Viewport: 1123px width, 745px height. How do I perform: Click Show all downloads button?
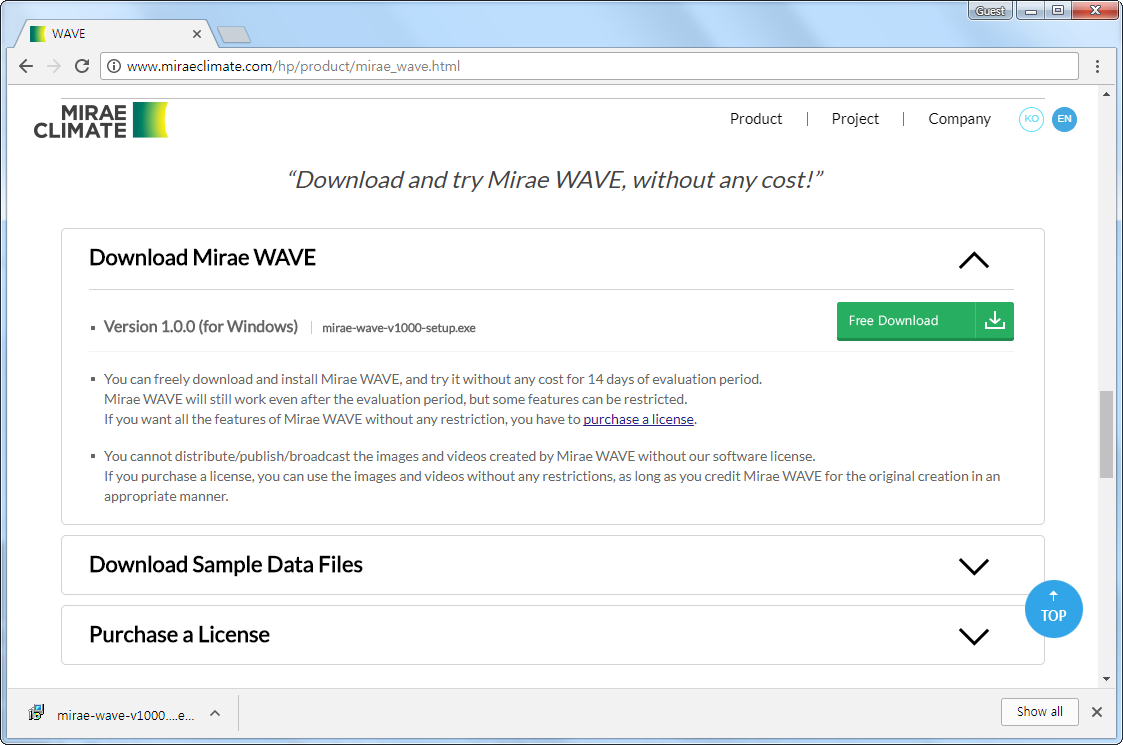pos(1039,711)
